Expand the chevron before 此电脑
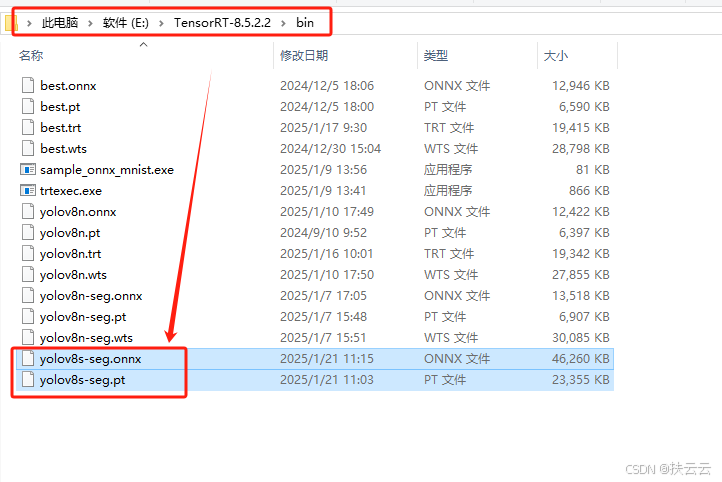The height and width of the screenshot is (482, 722). coord(29,23)
